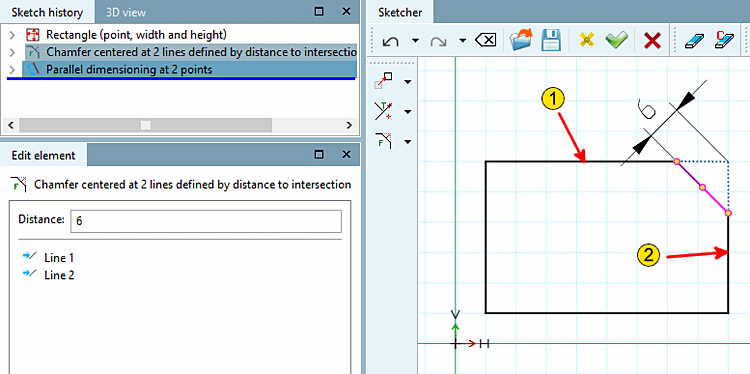
Task: Click the Redo arrow icon
Action: point(438,41)
